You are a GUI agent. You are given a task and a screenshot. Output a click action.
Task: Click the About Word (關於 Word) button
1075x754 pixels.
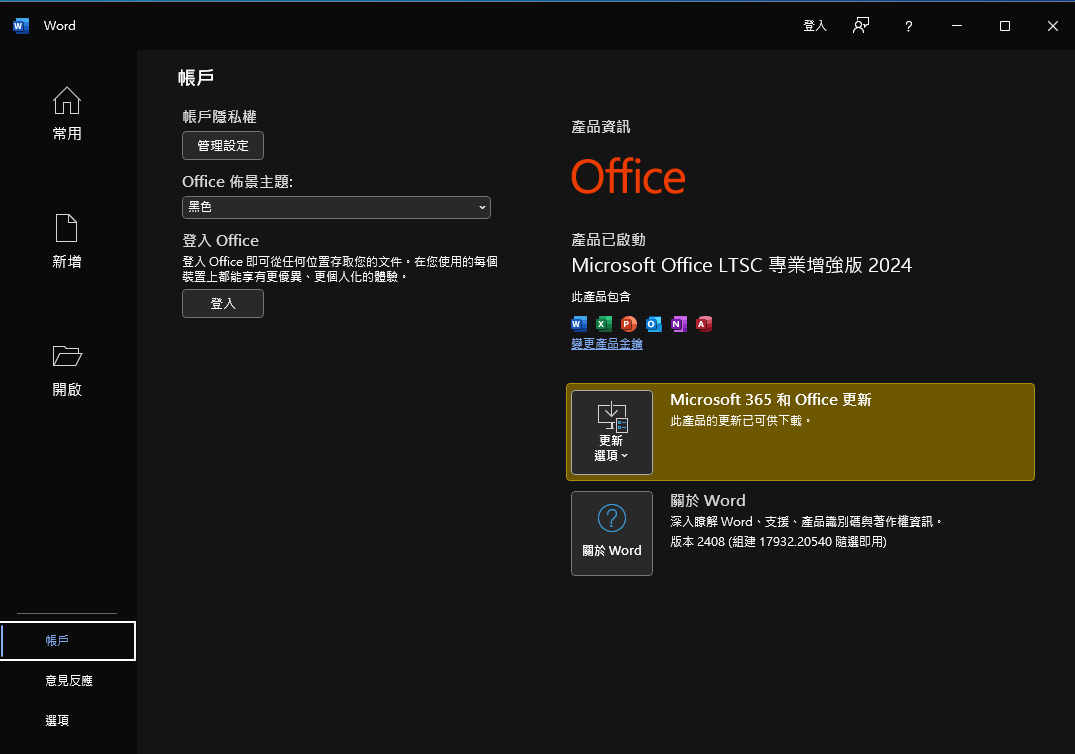point(612,533)
